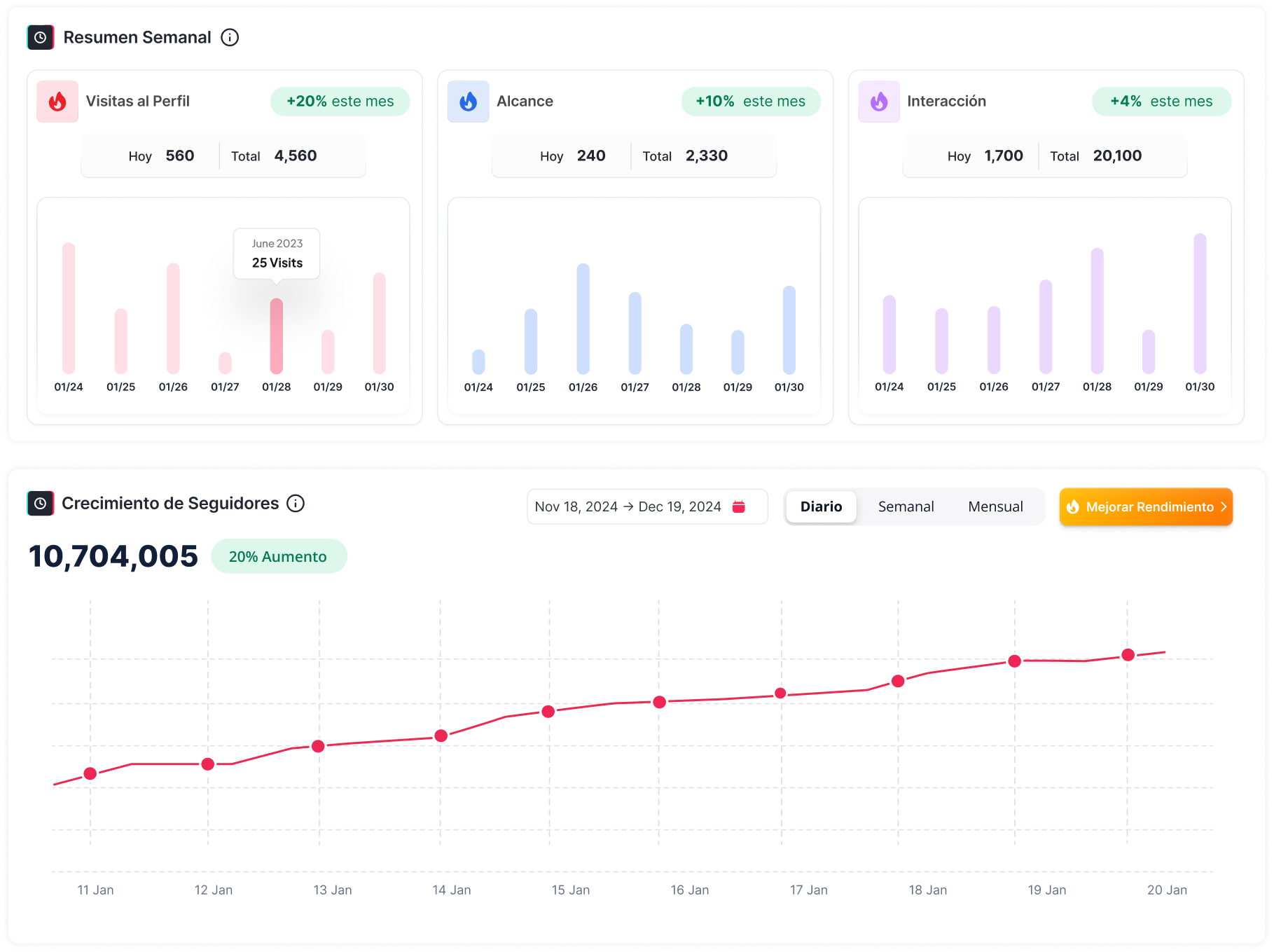Viewport: 1274px width, 952px height.
Task: Click the +20% este mes badge
Action: 340,102
